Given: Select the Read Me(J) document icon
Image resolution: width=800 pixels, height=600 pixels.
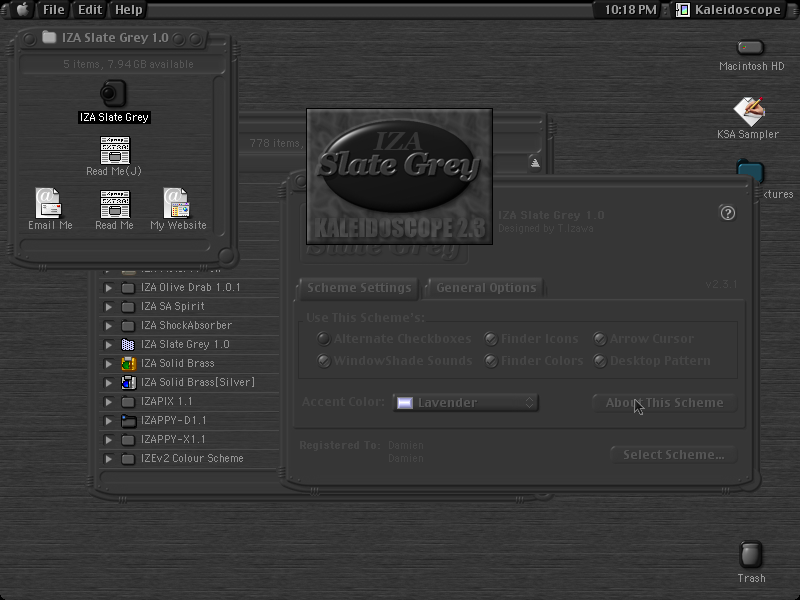Looking at the screenshot, I should point(115,150).
